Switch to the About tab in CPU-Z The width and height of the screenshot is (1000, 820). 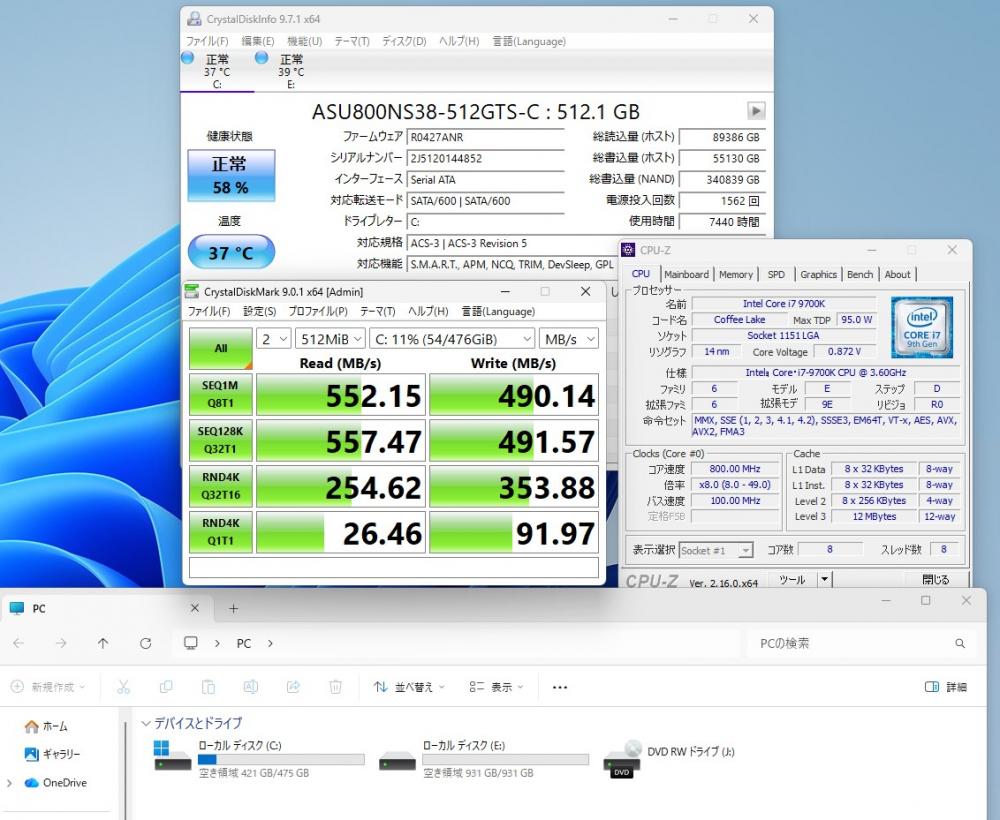coord(897,274)
